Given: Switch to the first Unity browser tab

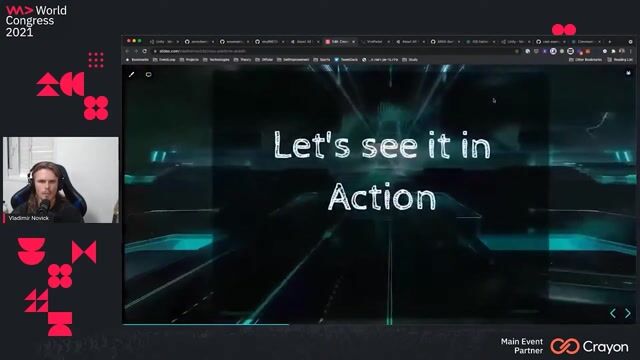Looking at the screenshot, I should (x=164, y=42).
